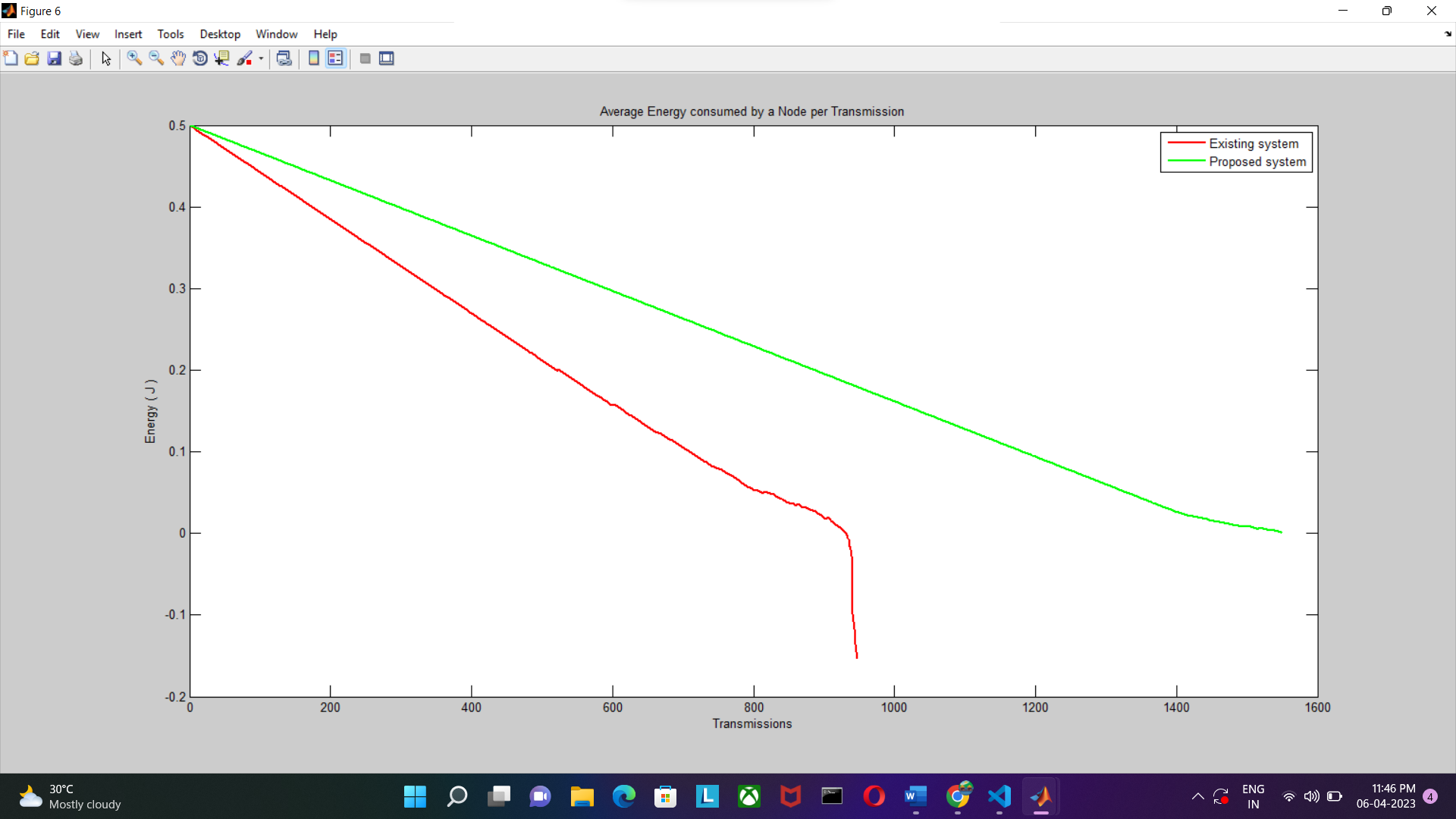Select the Zoom Out tool

click(x=156, y=58)
